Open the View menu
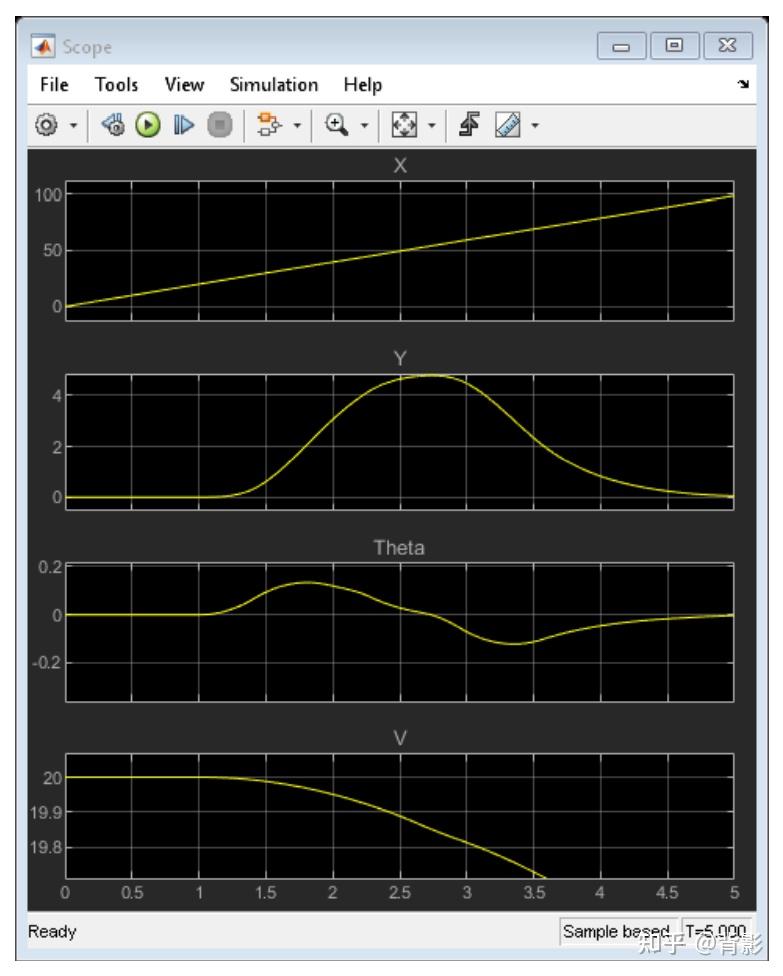 click(184, 85)
